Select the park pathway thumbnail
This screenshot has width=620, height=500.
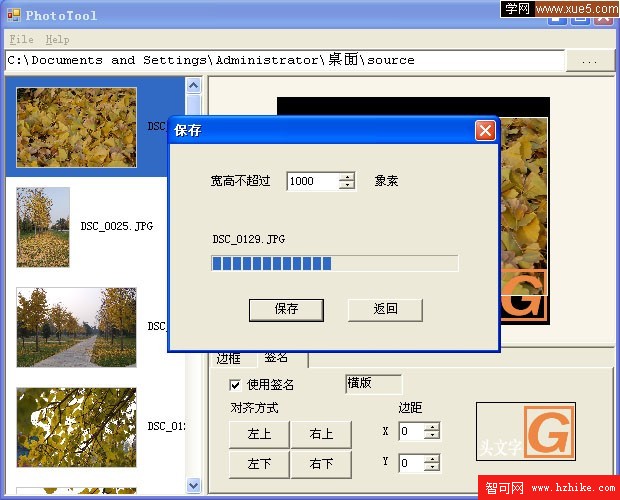point(76,327)
